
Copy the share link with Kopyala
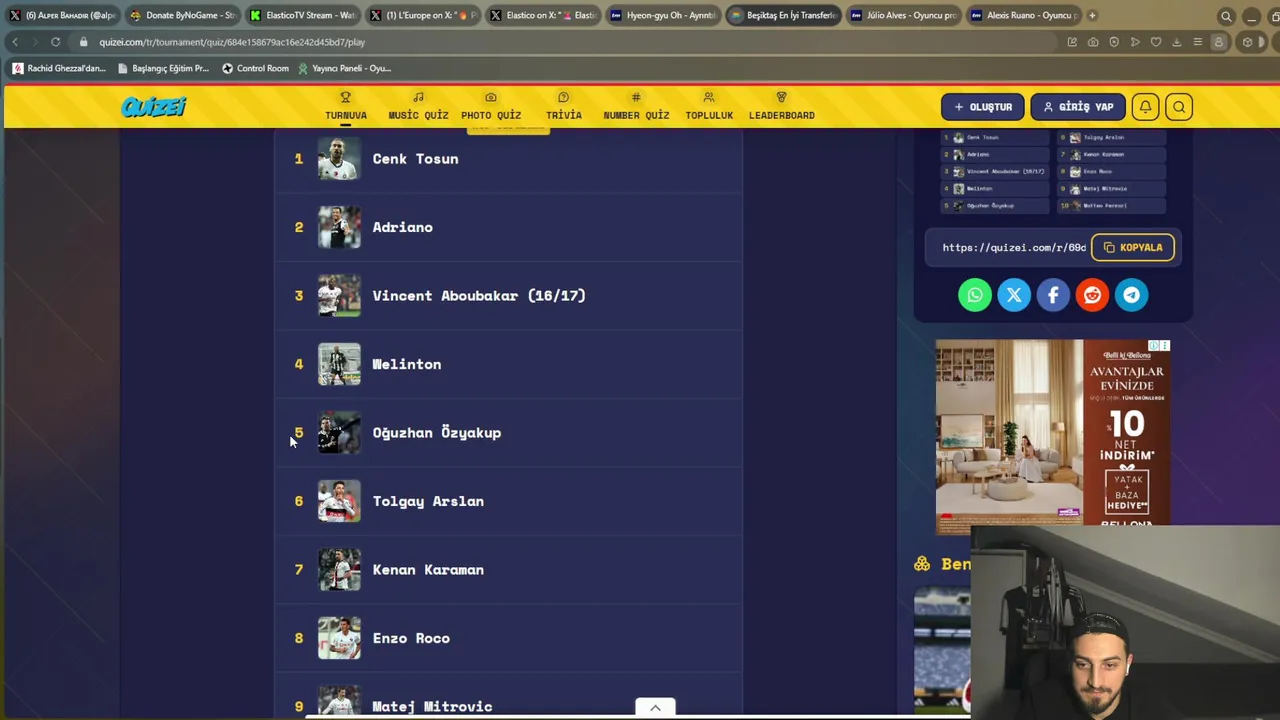point(1133,248)
